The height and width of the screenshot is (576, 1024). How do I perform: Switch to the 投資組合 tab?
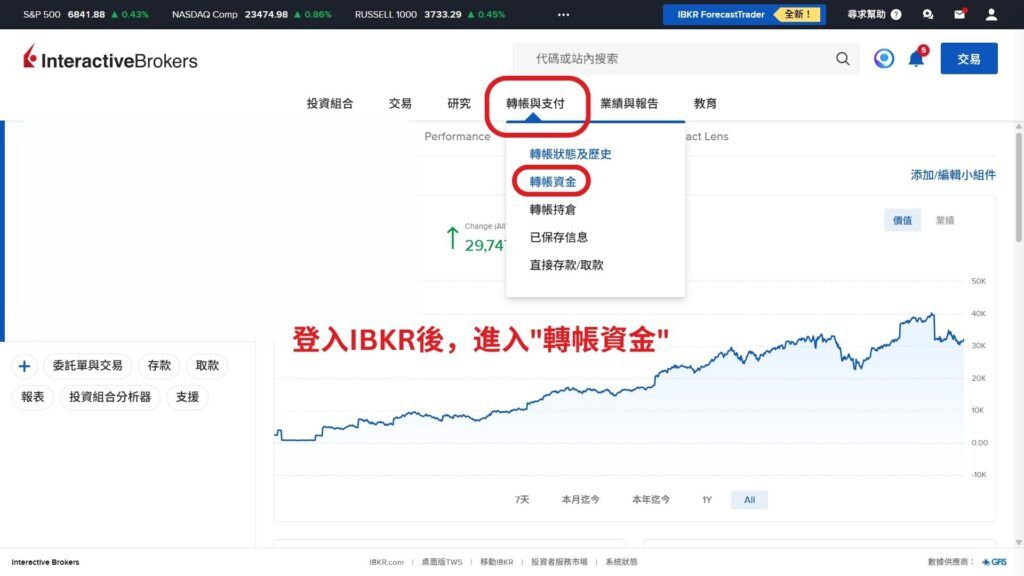[328, 103]
